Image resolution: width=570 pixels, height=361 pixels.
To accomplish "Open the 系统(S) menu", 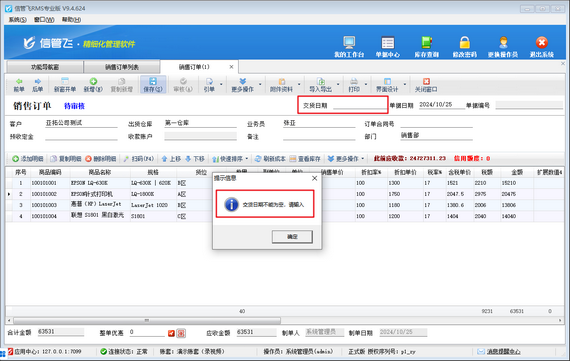I will [x=17, y=20].
